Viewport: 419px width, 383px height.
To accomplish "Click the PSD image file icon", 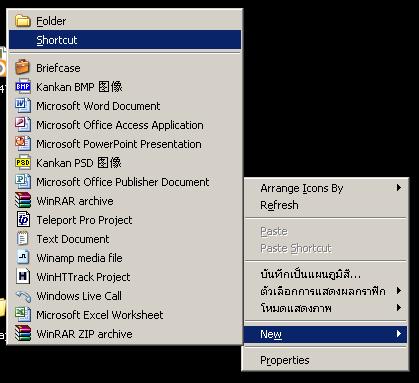I will (23, 163).
